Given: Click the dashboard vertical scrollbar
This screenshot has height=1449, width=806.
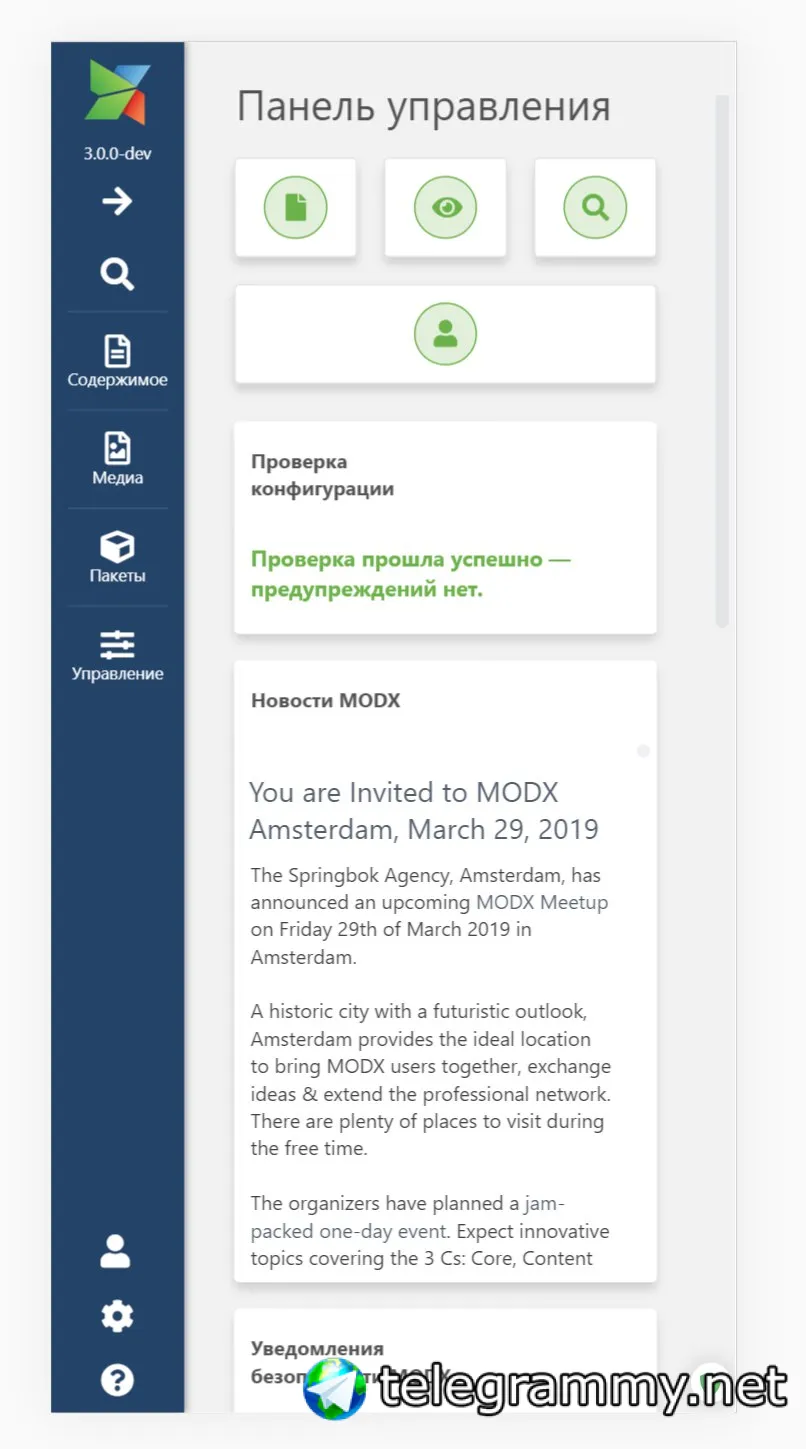Looking at the screenshot, I should [722, 361].
